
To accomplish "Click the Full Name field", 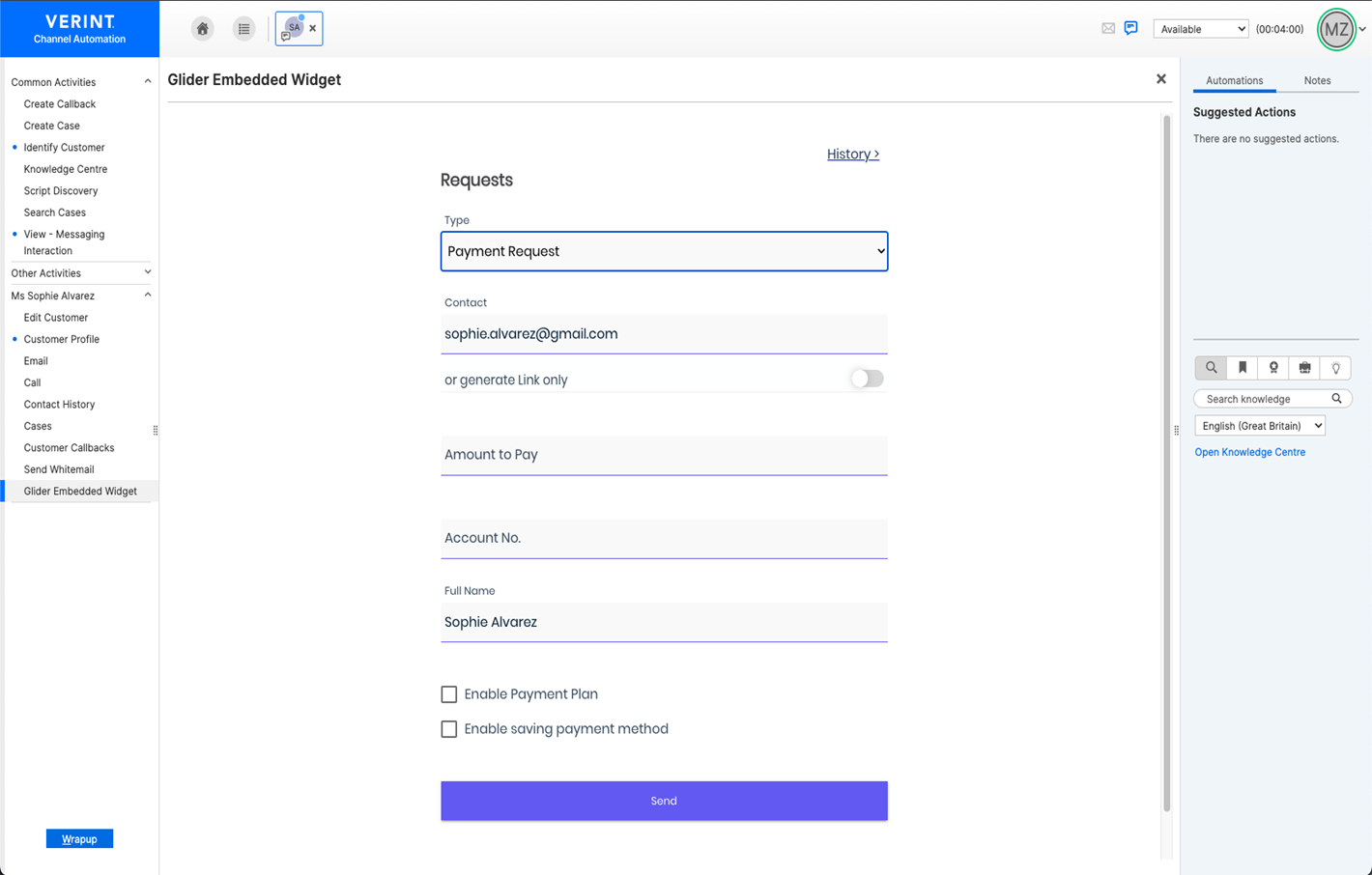I will (x=664, y=622).
